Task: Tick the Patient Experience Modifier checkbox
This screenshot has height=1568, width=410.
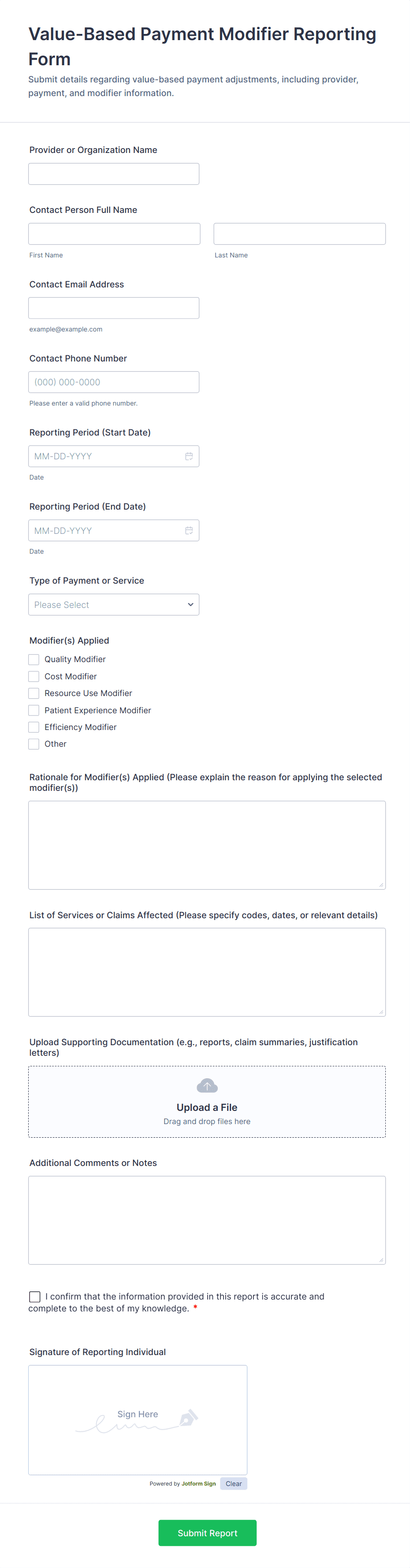Action: pos(34,710)
